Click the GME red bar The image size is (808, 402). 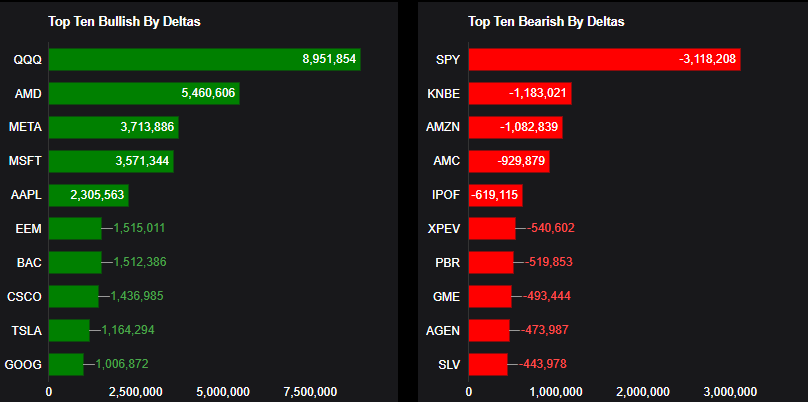(x=490, y=296)
